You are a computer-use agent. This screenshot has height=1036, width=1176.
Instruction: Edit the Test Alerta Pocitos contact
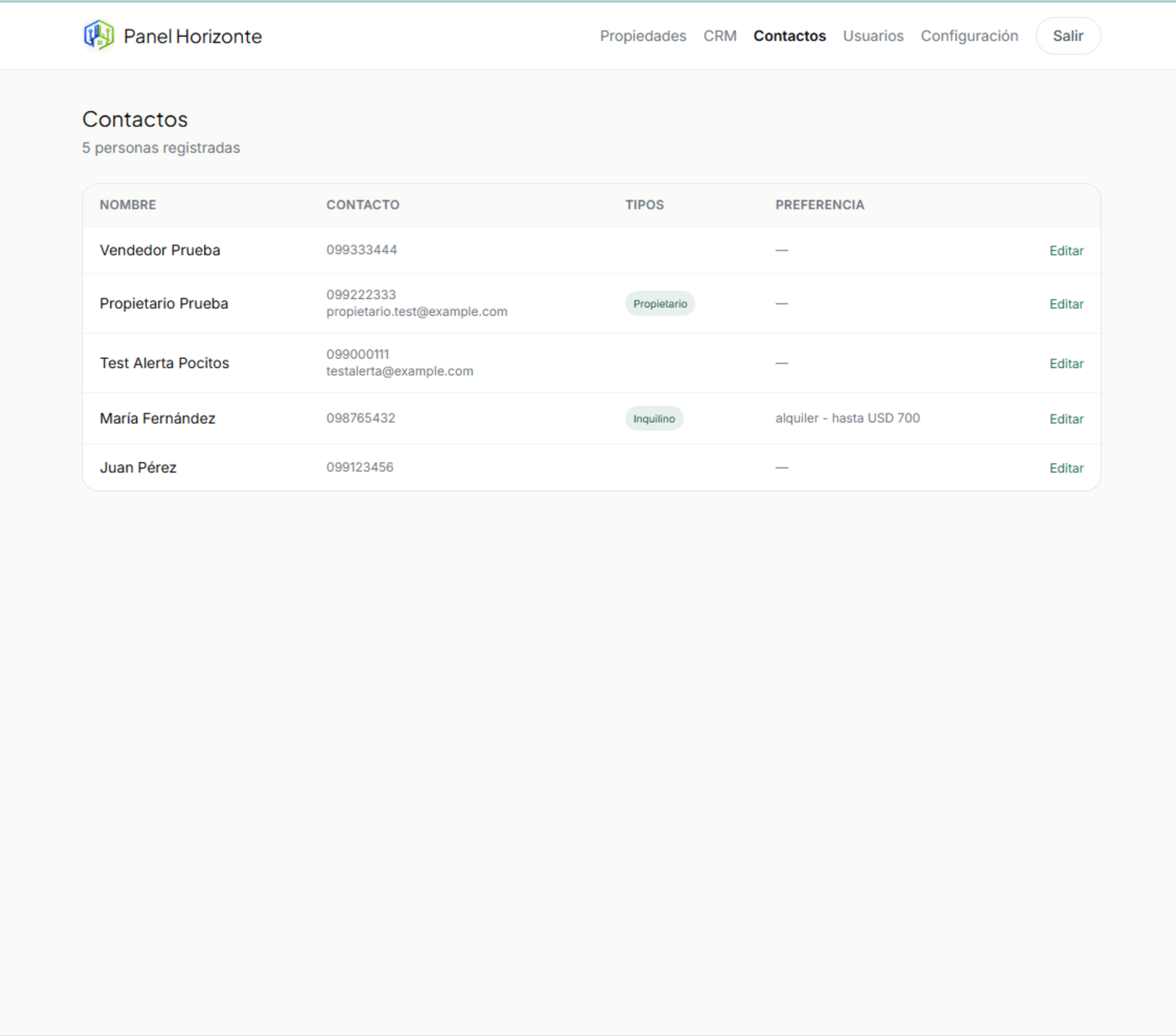[x=1066, y=364]
